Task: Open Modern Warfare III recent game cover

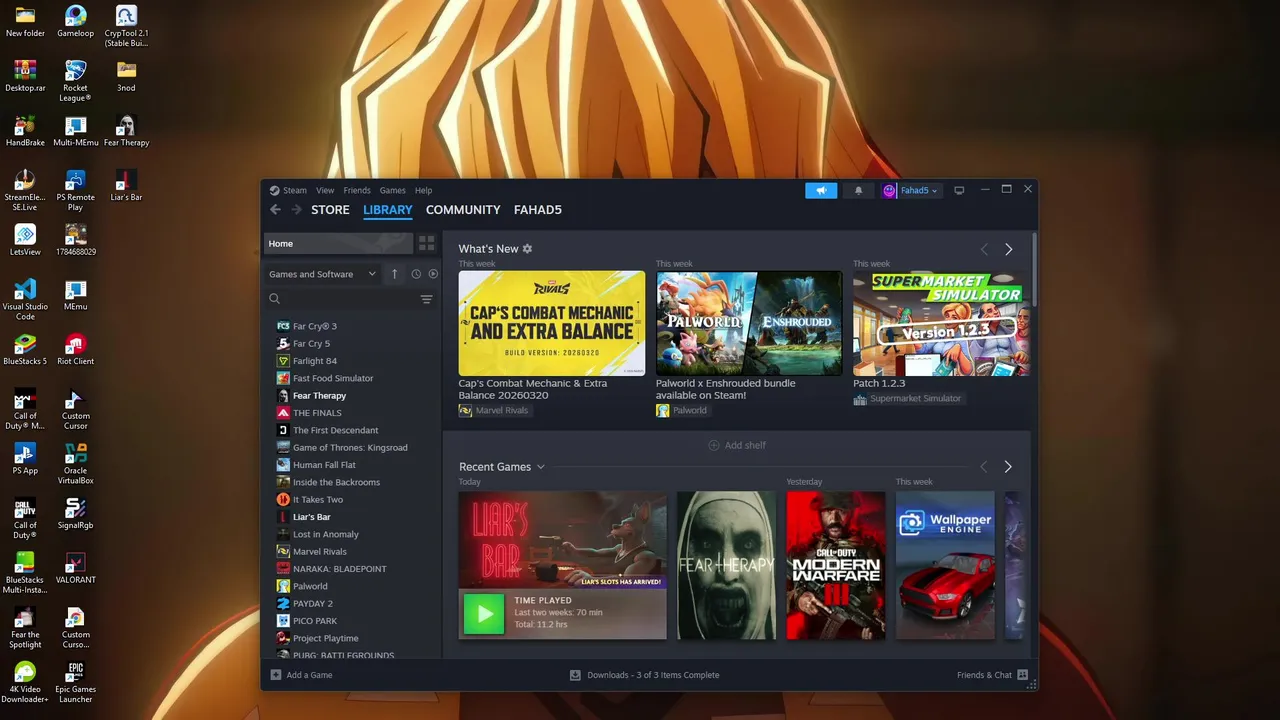Action: coord(836,565)
